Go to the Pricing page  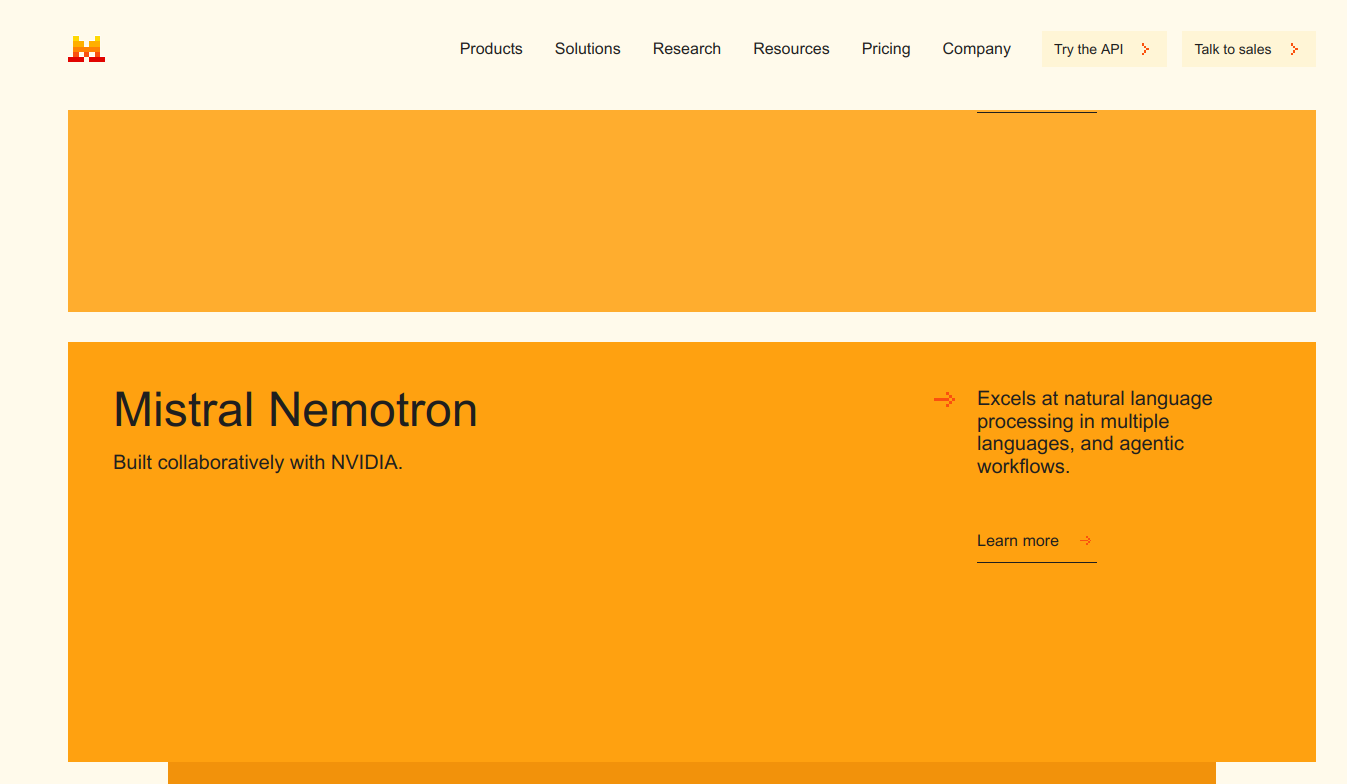[x=886, y=49]
